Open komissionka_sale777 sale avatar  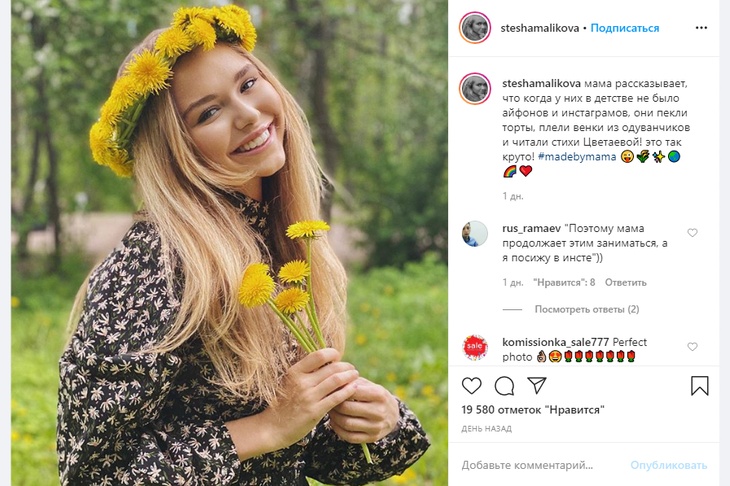474,347
